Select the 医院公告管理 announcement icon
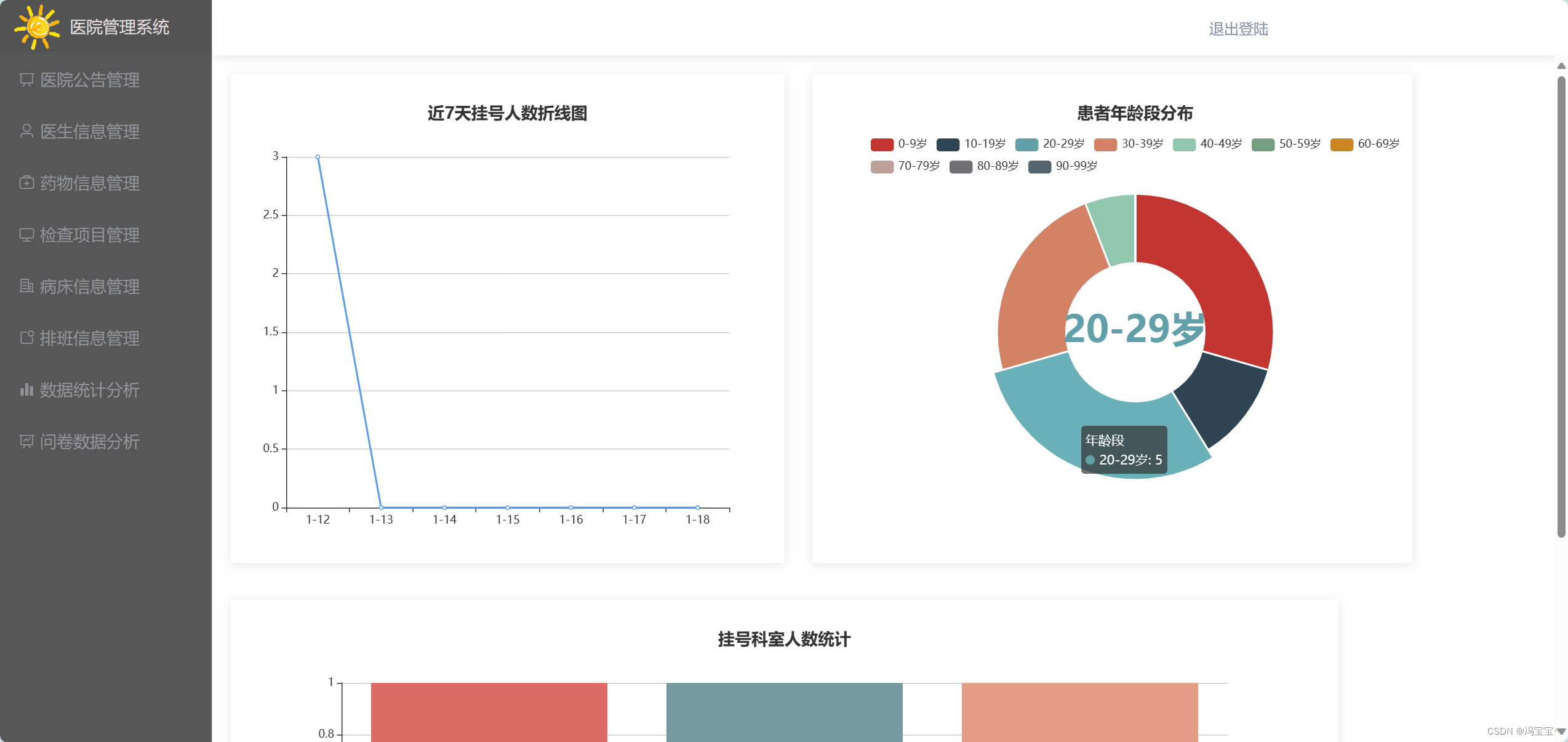This screenshot has height=742, width=1568. pyautogui.click(x=26, y=80)
